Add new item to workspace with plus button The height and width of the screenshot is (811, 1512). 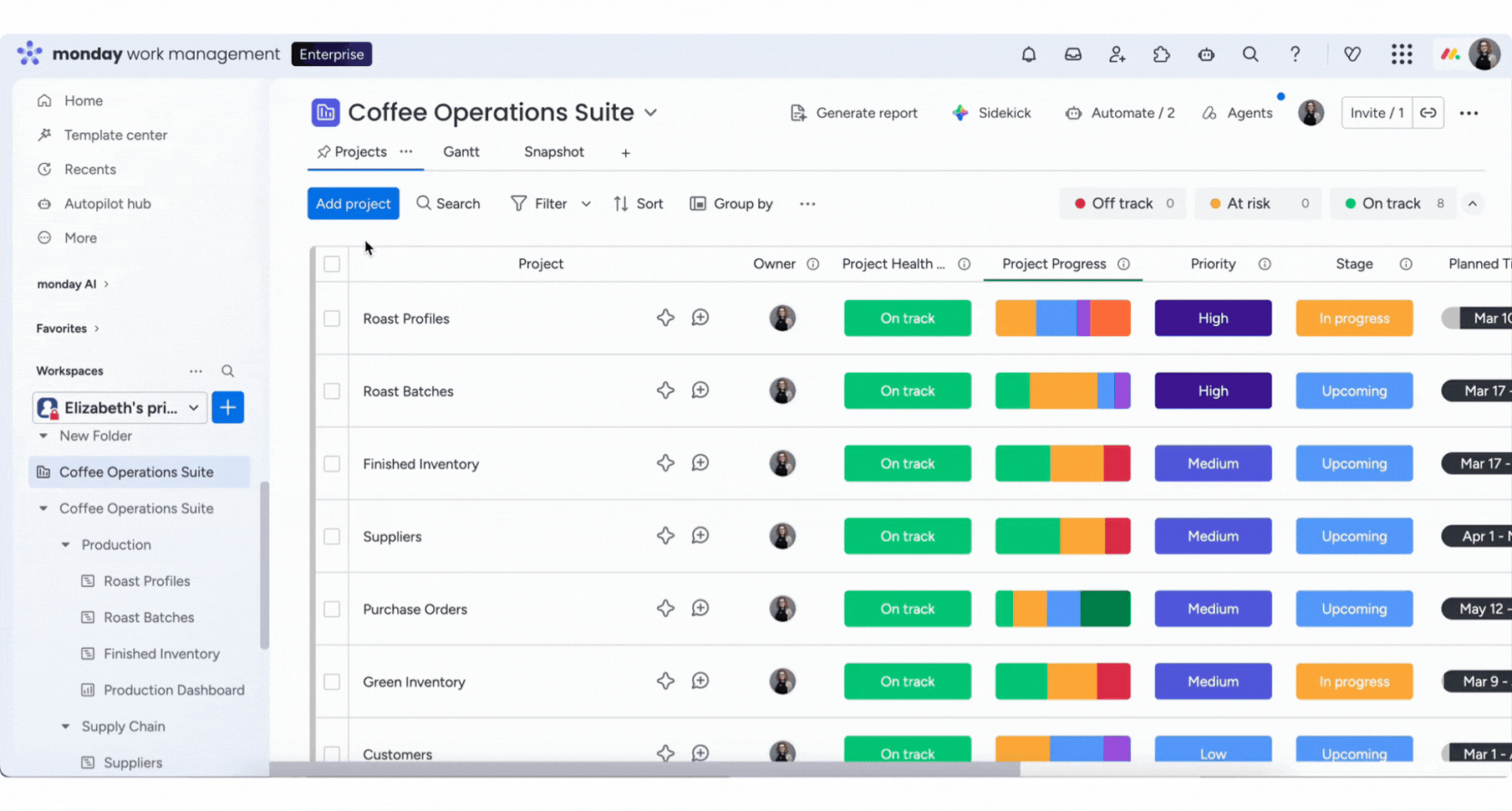click(227, 408)
